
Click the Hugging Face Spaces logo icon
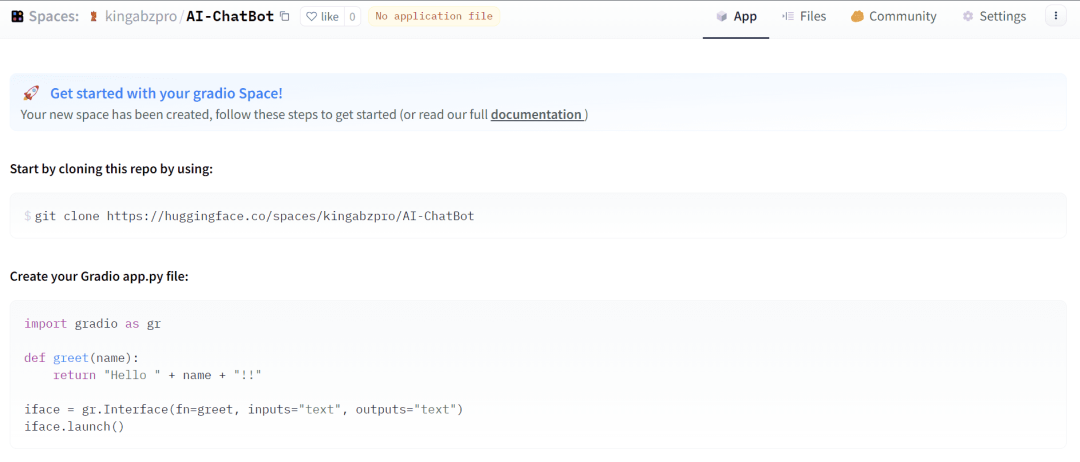coord(18,17)
